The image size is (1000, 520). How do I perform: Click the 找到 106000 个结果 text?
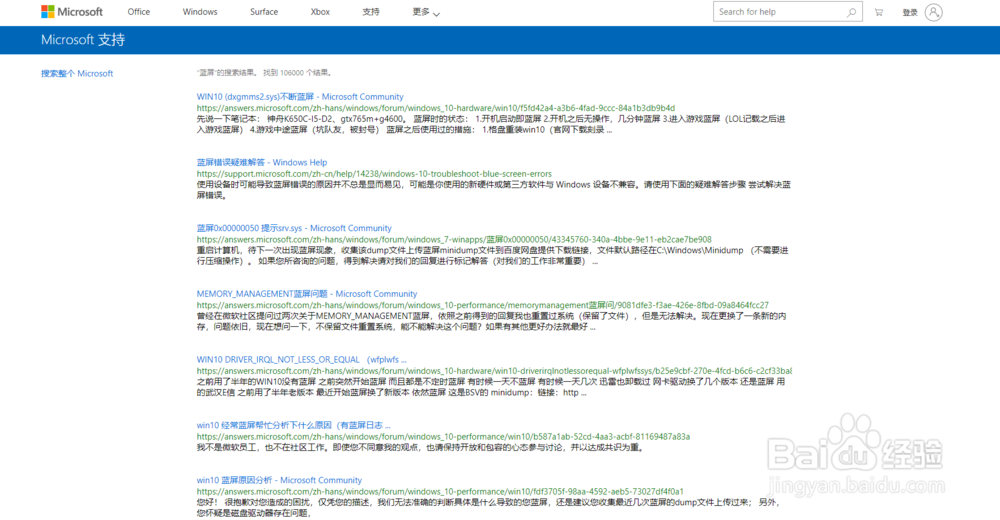[298, 73]
